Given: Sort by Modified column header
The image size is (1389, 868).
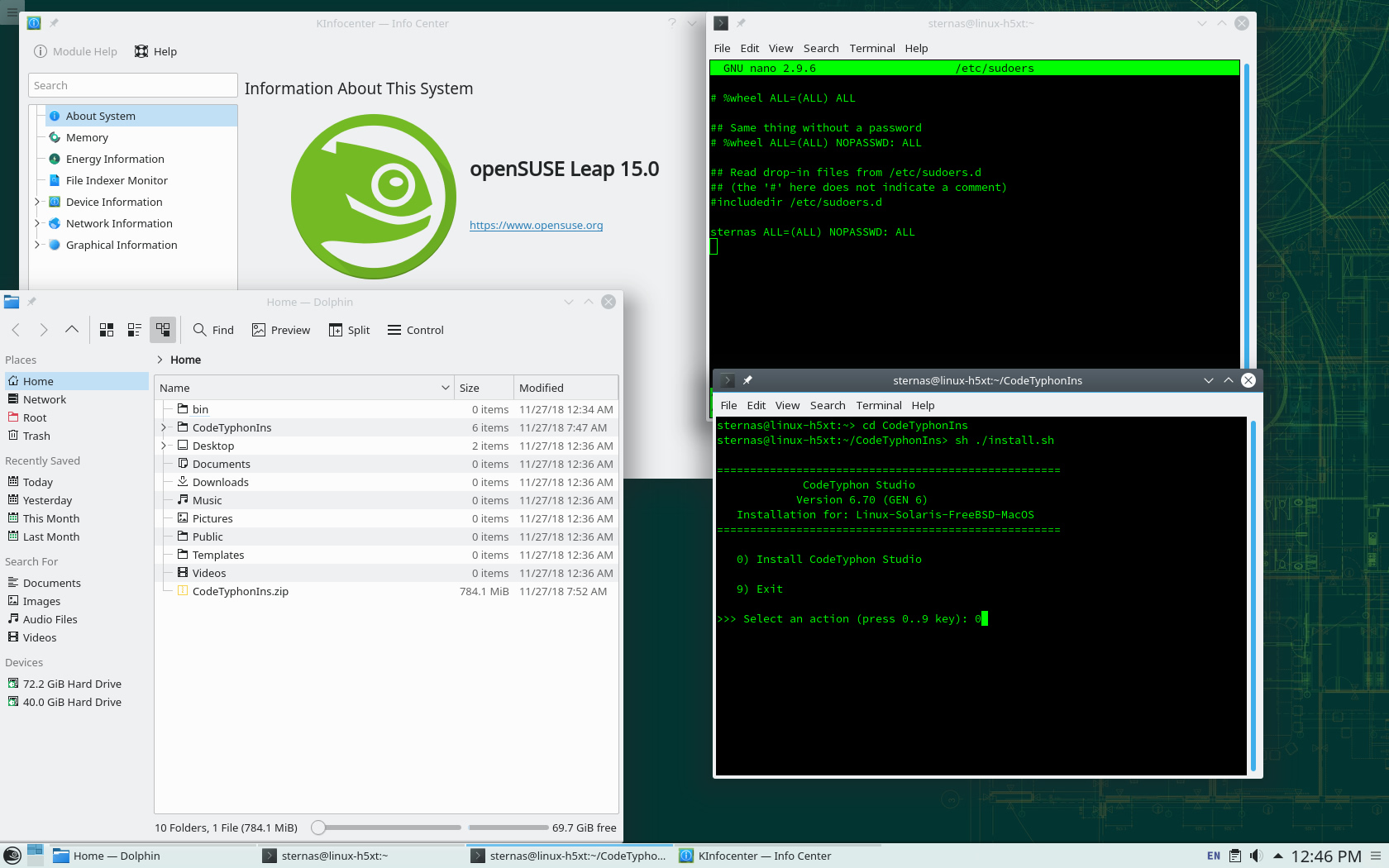Looking at the screenshot, I should (x=566, y=388).
